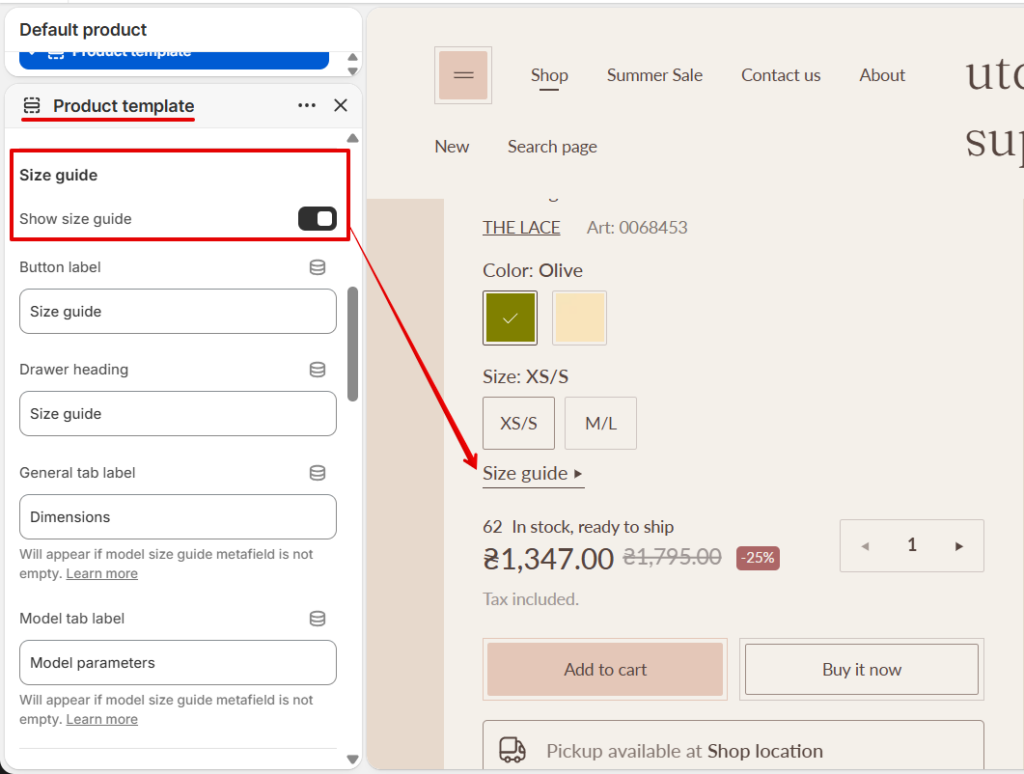This screenshot has height=774, width=1024.
Task: Open the New navigation link
Action: [x=452, y=146]
